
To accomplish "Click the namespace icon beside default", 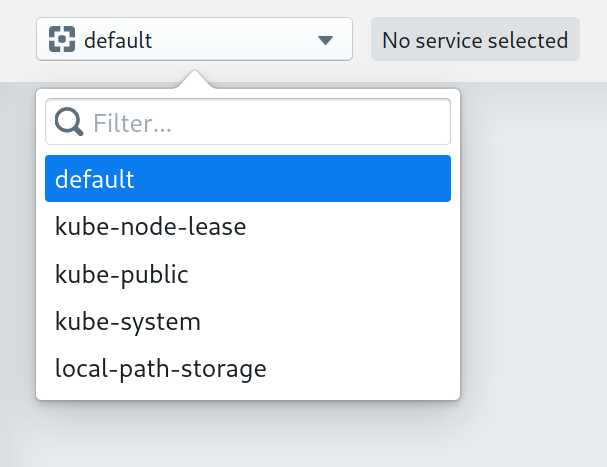I will click(62, 40).
